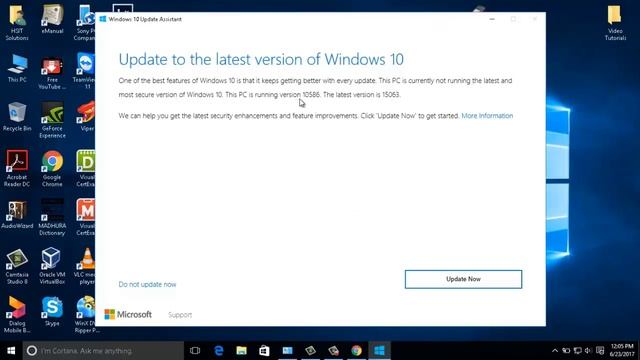The image size is (640, 360).
Task: Open Oracle VM VirtualBox shortcut
Action: point(52,266)
